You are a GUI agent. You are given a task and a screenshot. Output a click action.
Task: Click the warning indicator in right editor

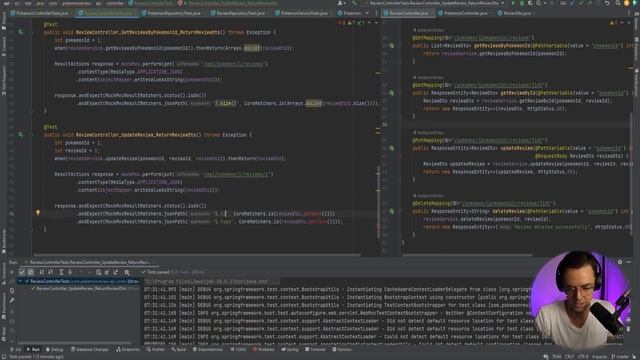613,23
